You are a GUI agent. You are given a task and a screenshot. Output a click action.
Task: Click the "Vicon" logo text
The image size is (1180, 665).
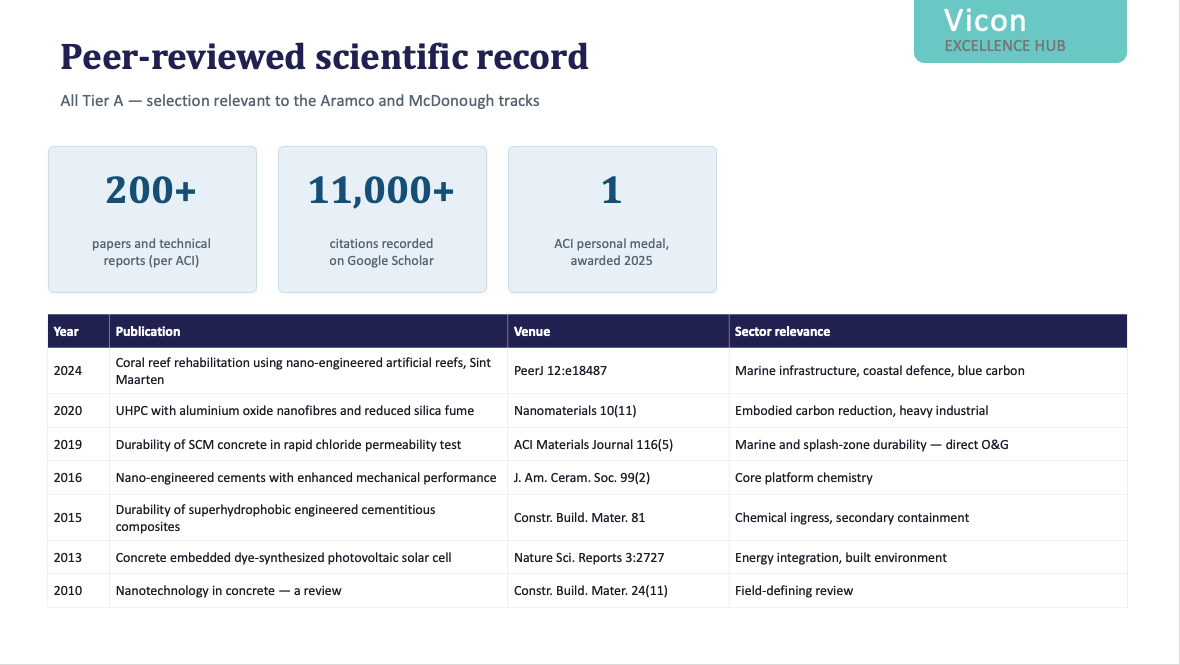985,20
